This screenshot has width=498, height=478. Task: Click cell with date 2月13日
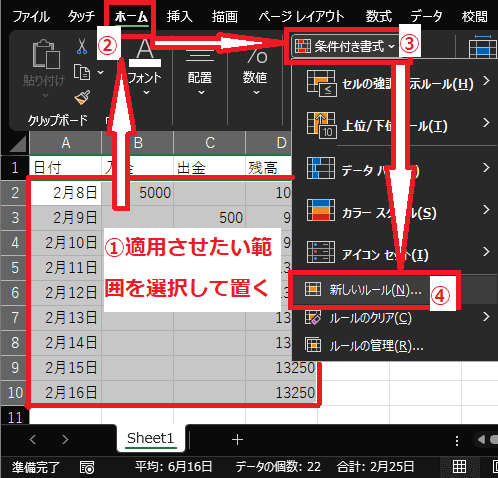65,318
